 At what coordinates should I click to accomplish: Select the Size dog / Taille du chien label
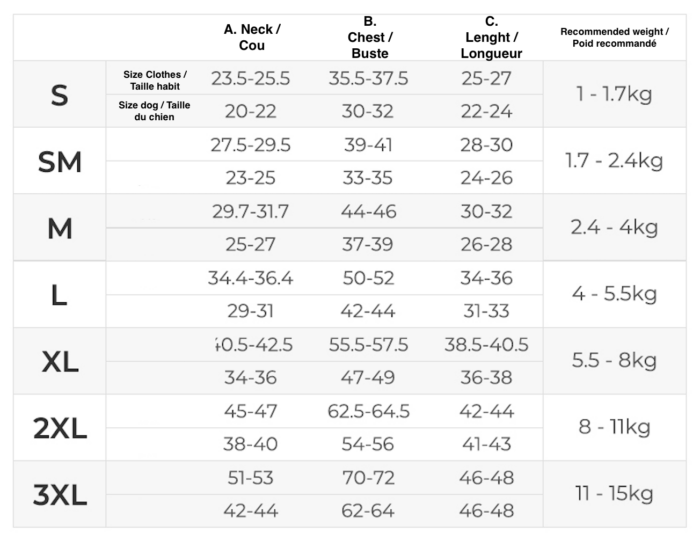155,111
